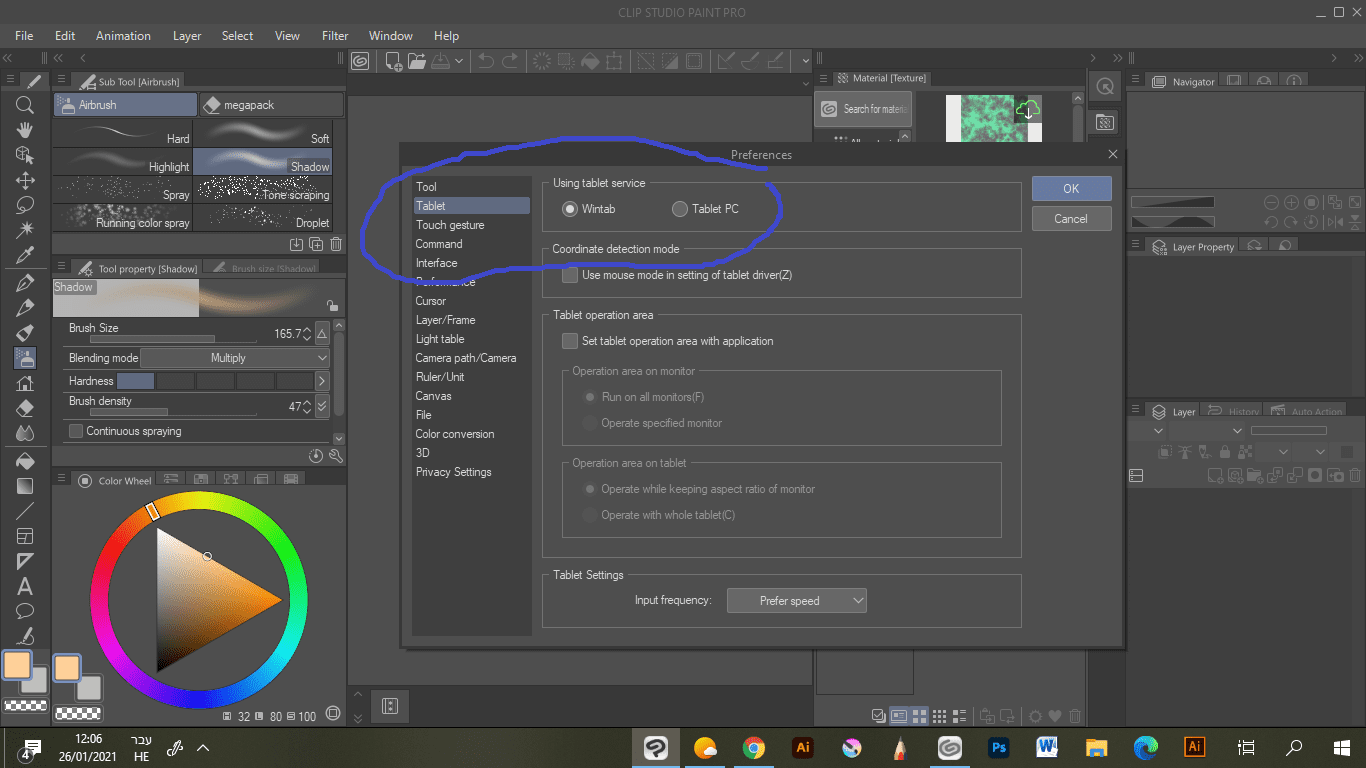
Task: Select Canvas category in Preferences list
Action: 434,396
